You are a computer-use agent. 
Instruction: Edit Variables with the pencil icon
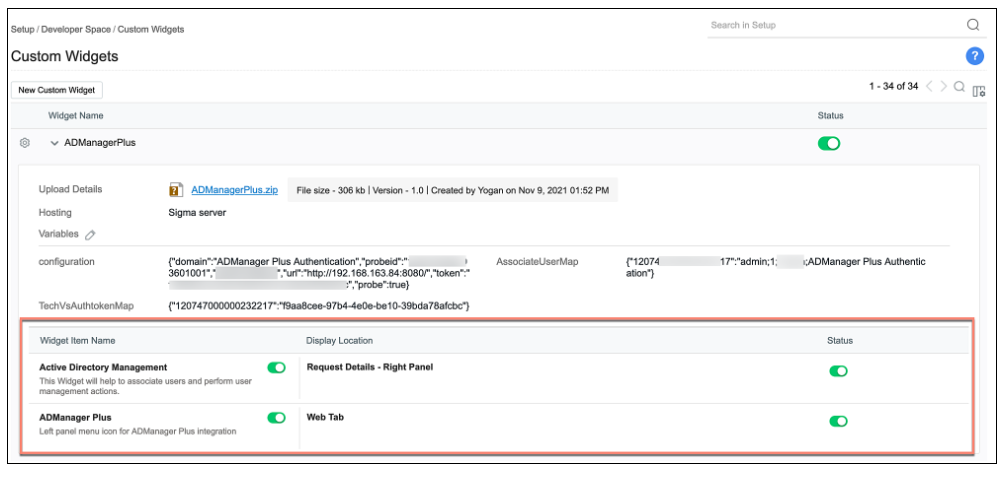[x=90, y=235]
